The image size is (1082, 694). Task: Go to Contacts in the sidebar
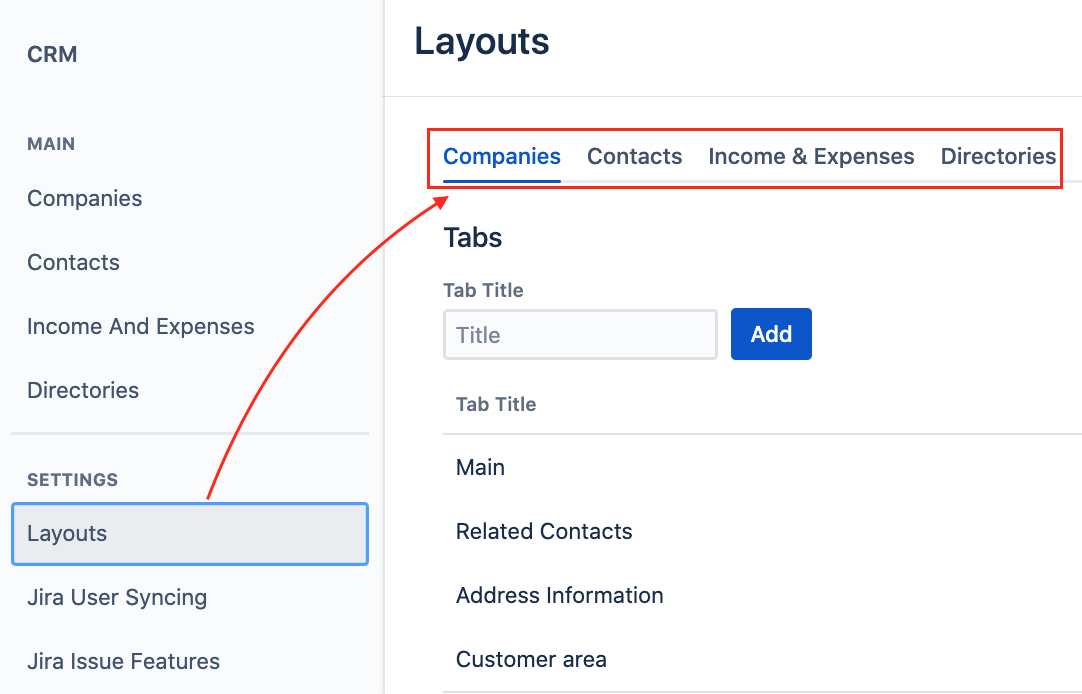click(x=74, y=262)
